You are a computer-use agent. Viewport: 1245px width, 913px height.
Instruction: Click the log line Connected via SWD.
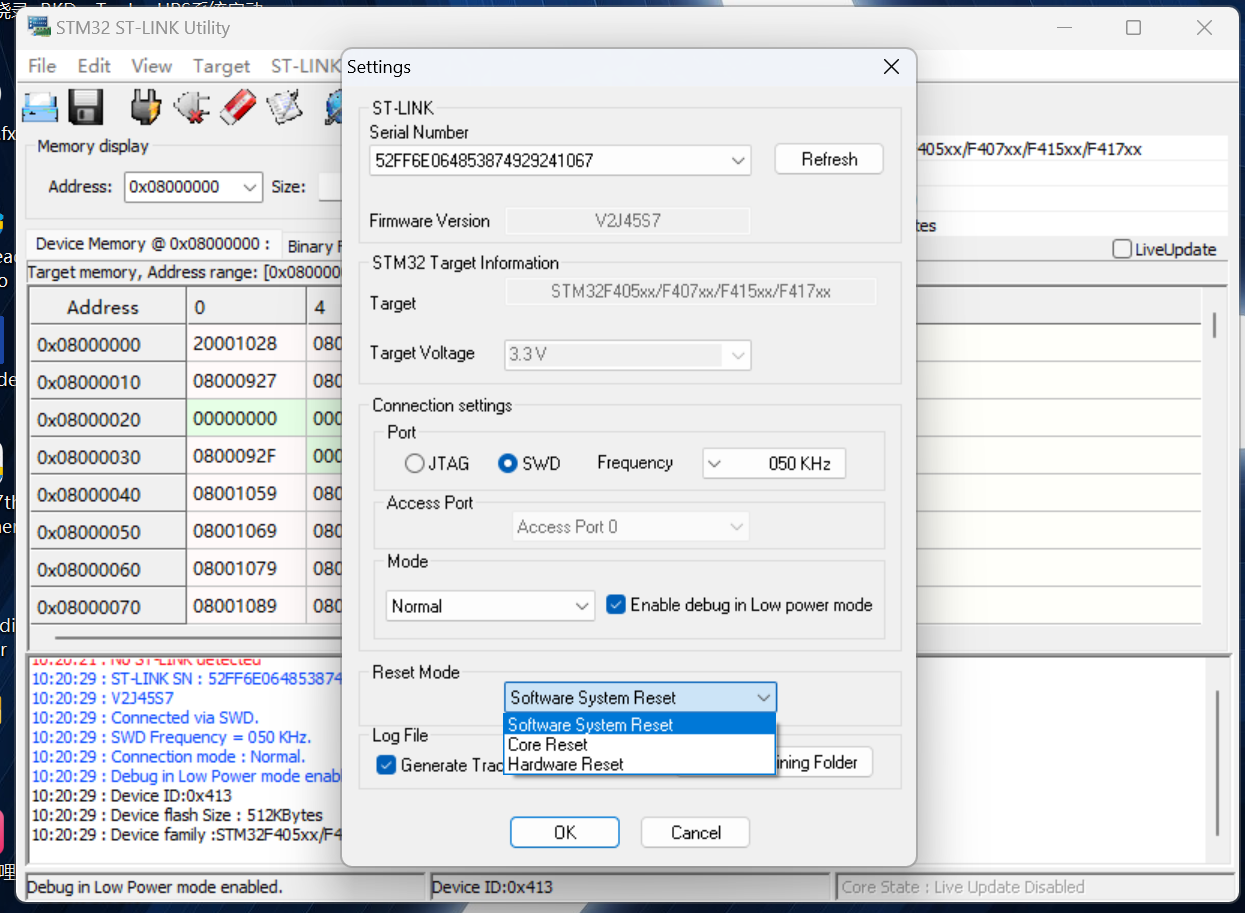click(x=145, y=718)
